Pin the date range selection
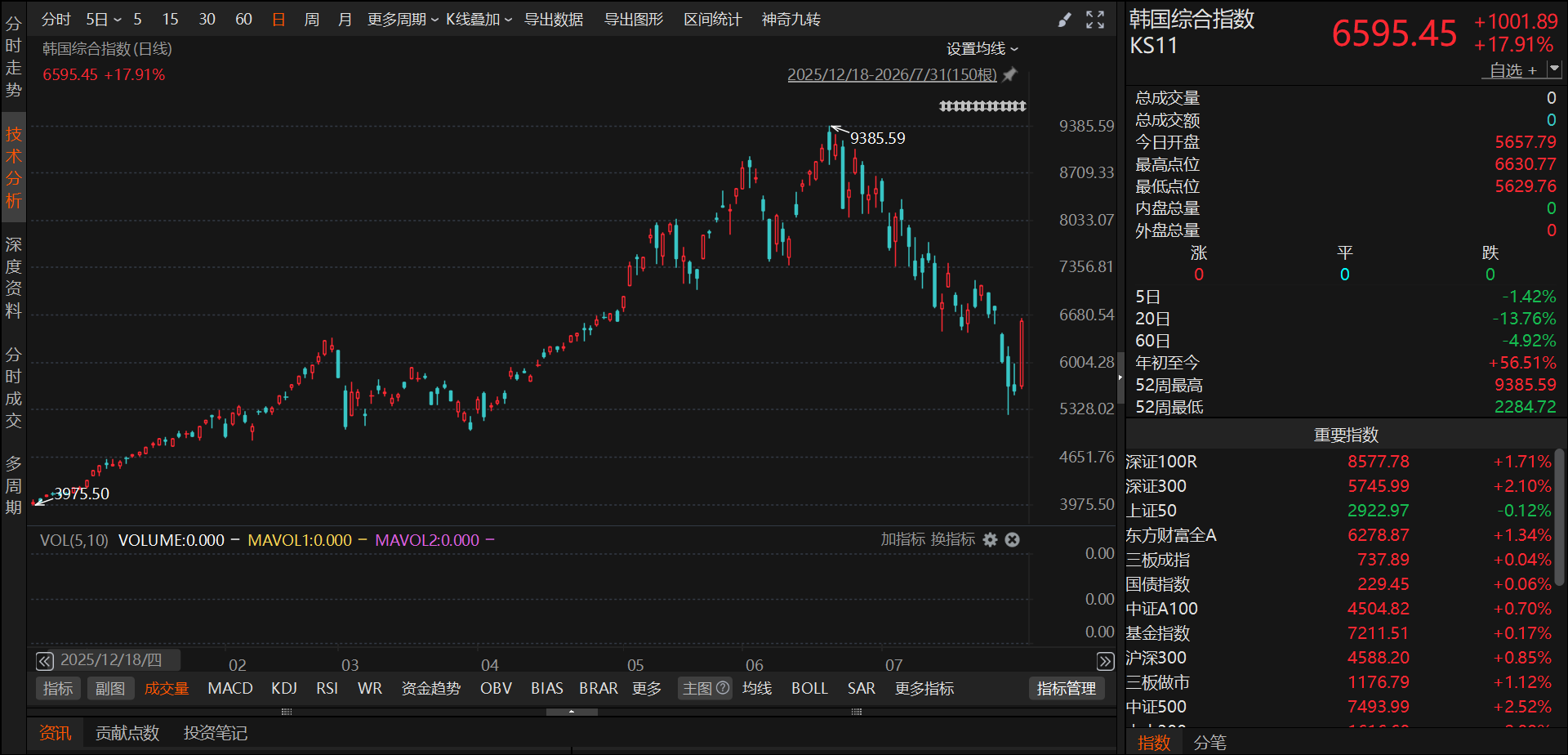The image size is (1568, 755). pyautogui.click(x=1010, y=74)
